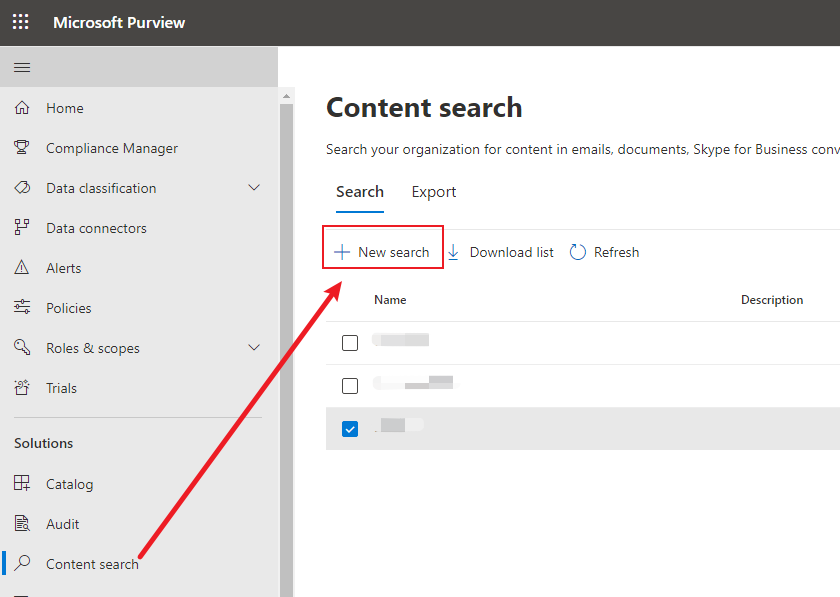This screenshot has width=840, height=597.
Task: Collapse the navigation hamburger menu
Action: [x=22, y=68]
